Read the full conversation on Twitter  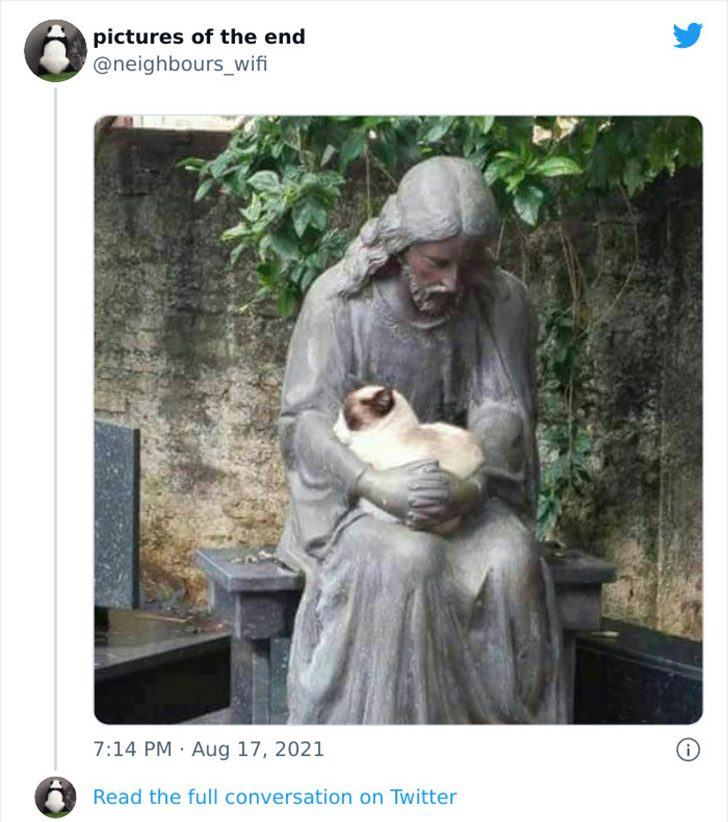275,797
